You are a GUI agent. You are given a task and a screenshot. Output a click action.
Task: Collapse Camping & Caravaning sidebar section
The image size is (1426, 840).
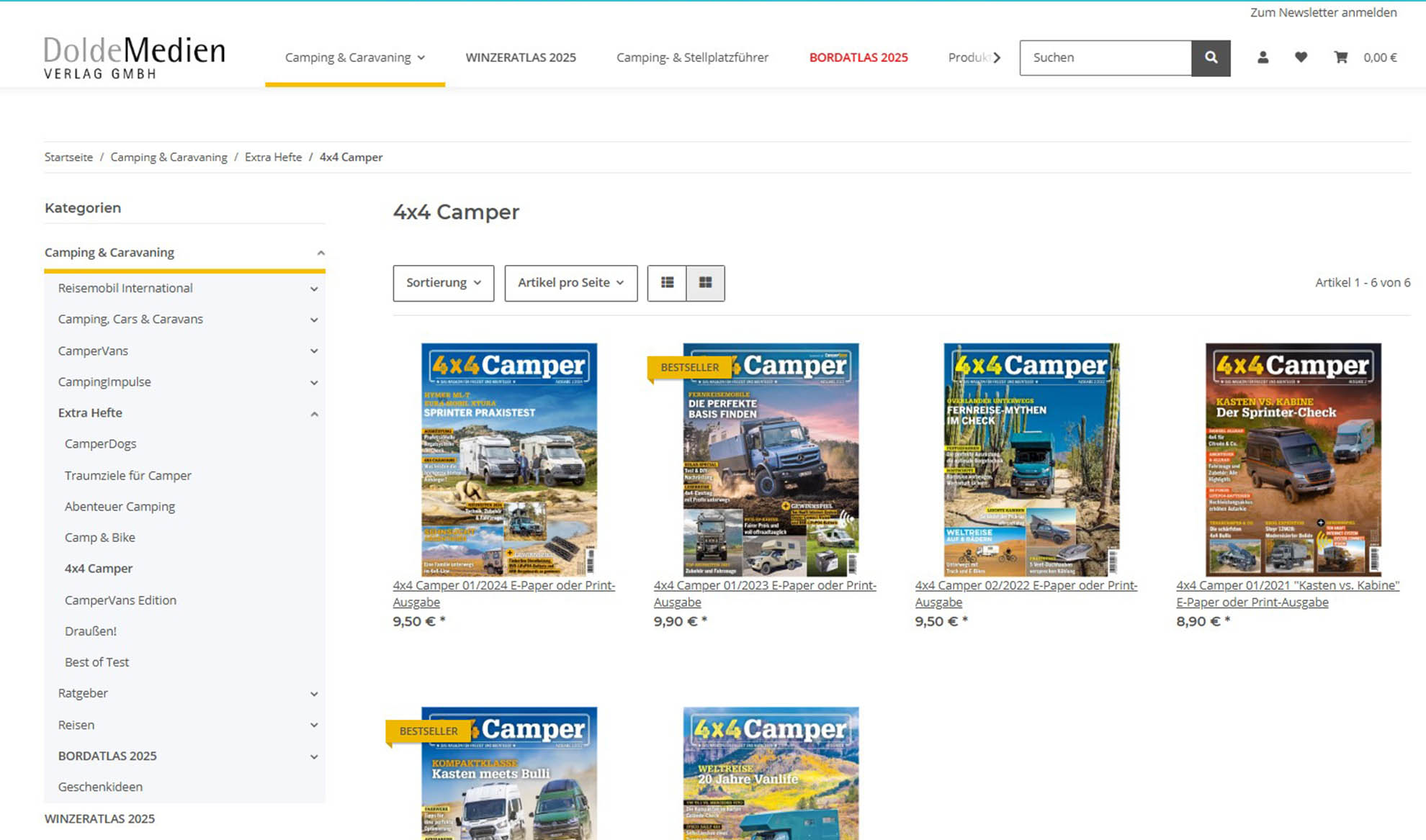[x=320, y=253]
